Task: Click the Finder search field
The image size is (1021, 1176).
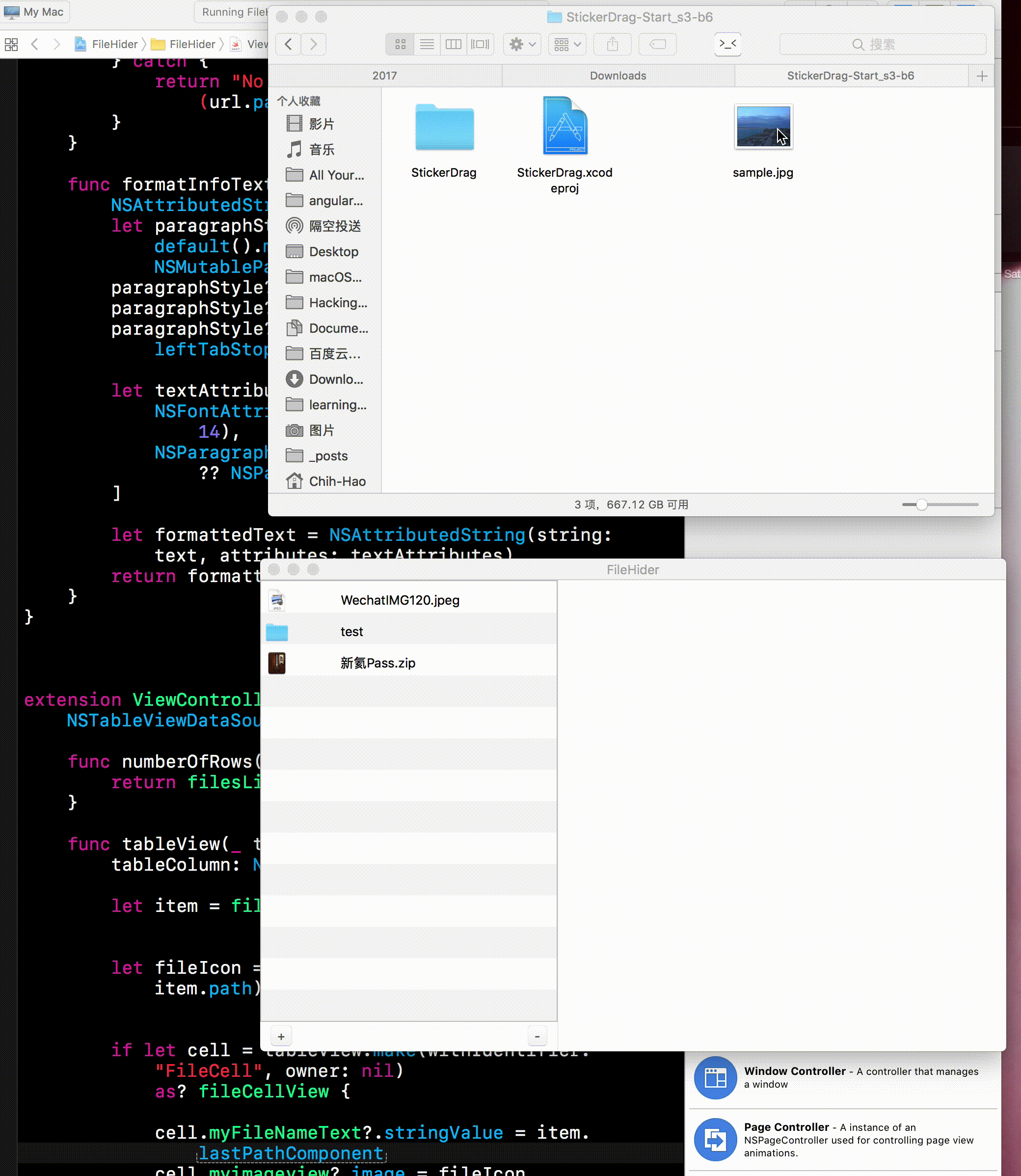Action: pos(882,45)
